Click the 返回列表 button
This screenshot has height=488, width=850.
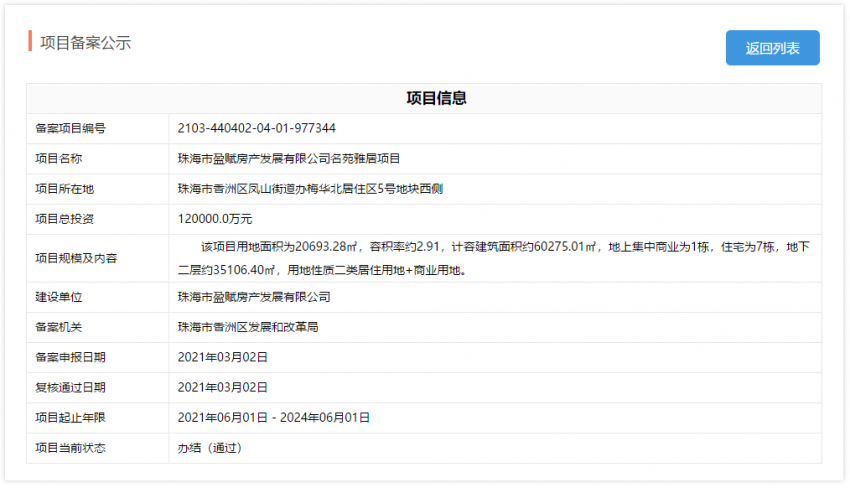coord(772,48)
